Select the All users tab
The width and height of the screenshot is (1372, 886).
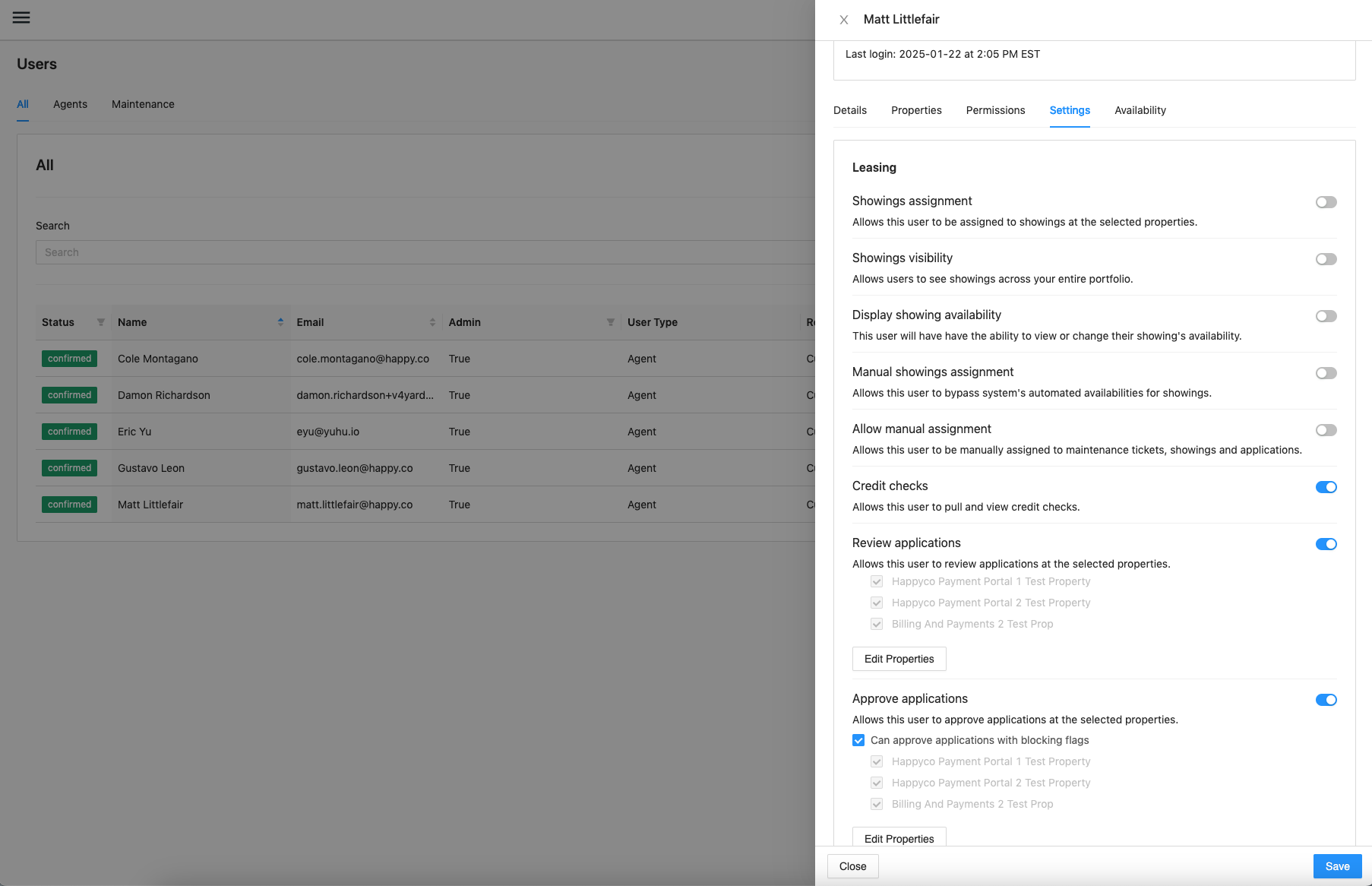click(23, 104)
